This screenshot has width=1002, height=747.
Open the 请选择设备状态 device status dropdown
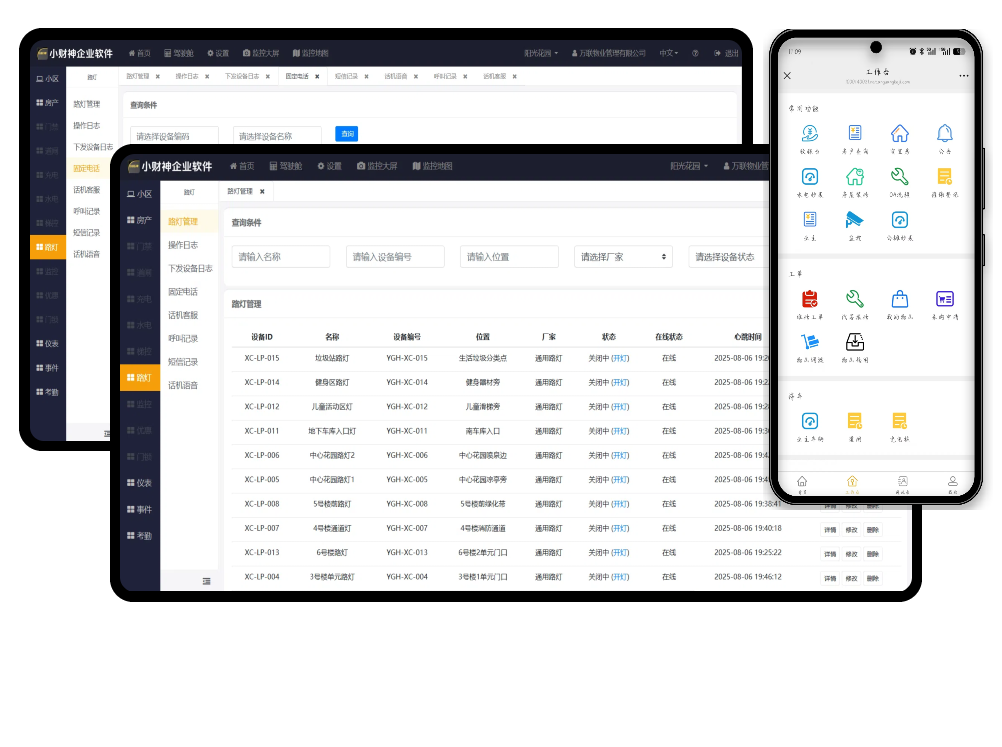pos(728,257)
